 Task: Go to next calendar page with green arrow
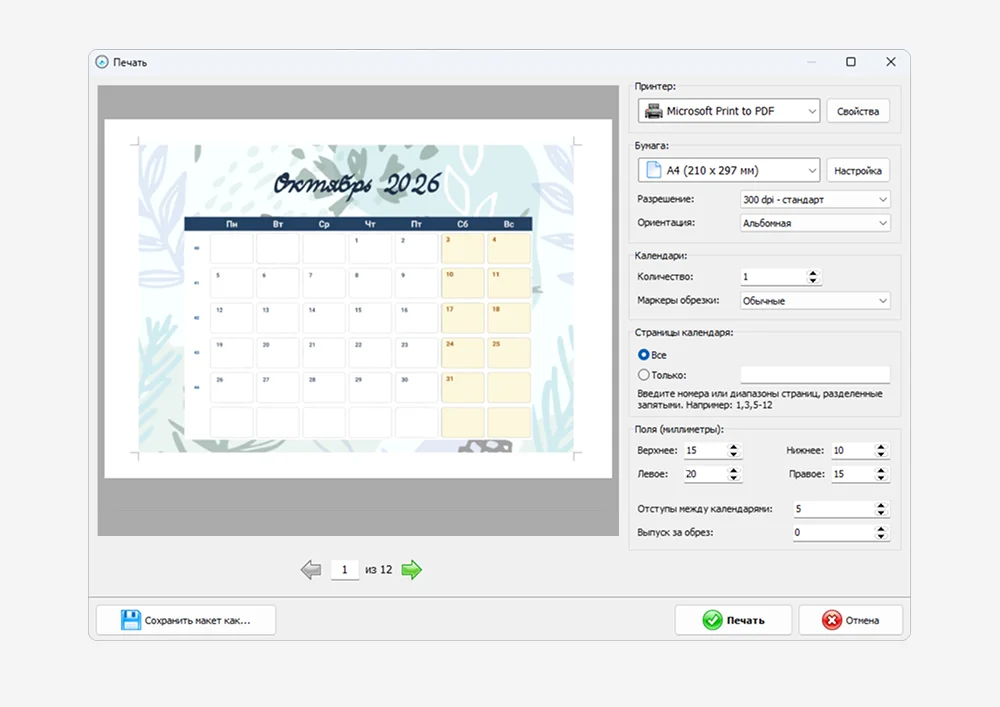click(411, 570)
